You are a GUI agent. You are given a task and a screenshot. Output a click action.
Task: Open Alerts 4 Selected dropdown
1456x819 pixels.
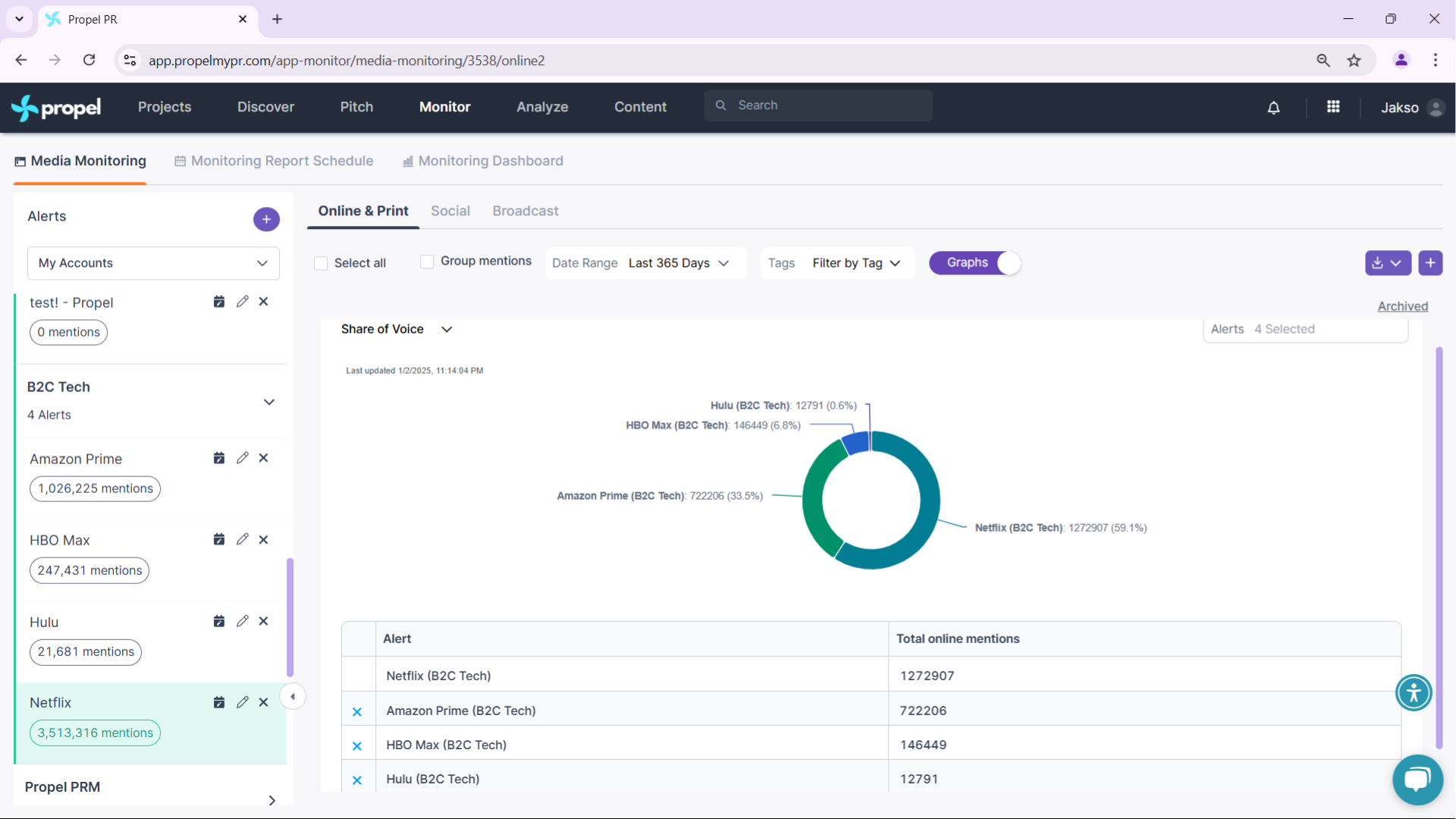(x=1305, y=329)
